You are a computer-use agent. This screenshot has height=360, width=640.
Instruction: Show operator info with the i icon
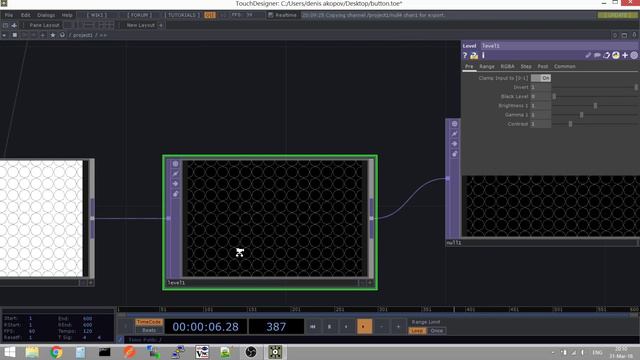(483, 56)
